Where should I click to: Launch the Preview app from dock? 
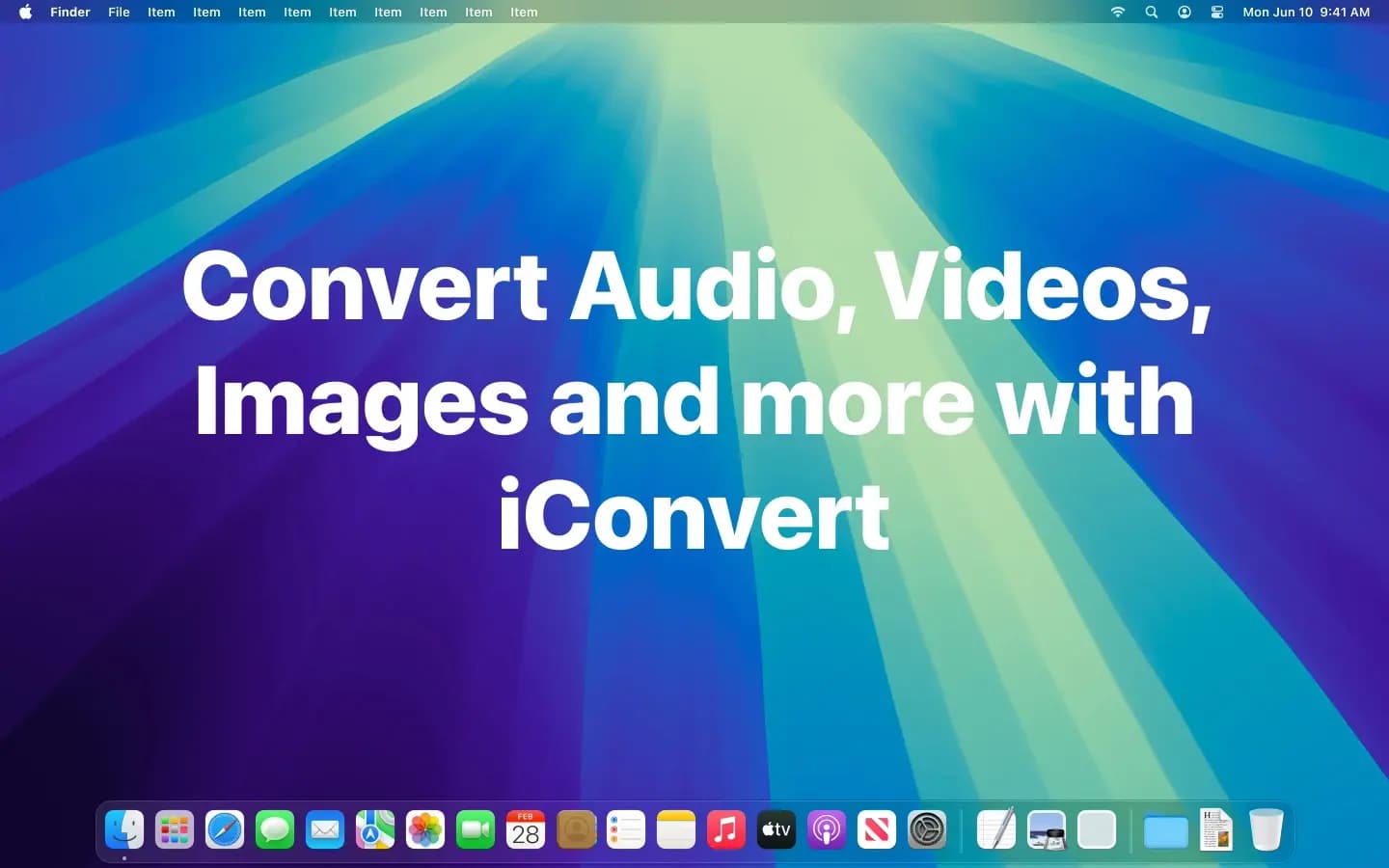1047,829
